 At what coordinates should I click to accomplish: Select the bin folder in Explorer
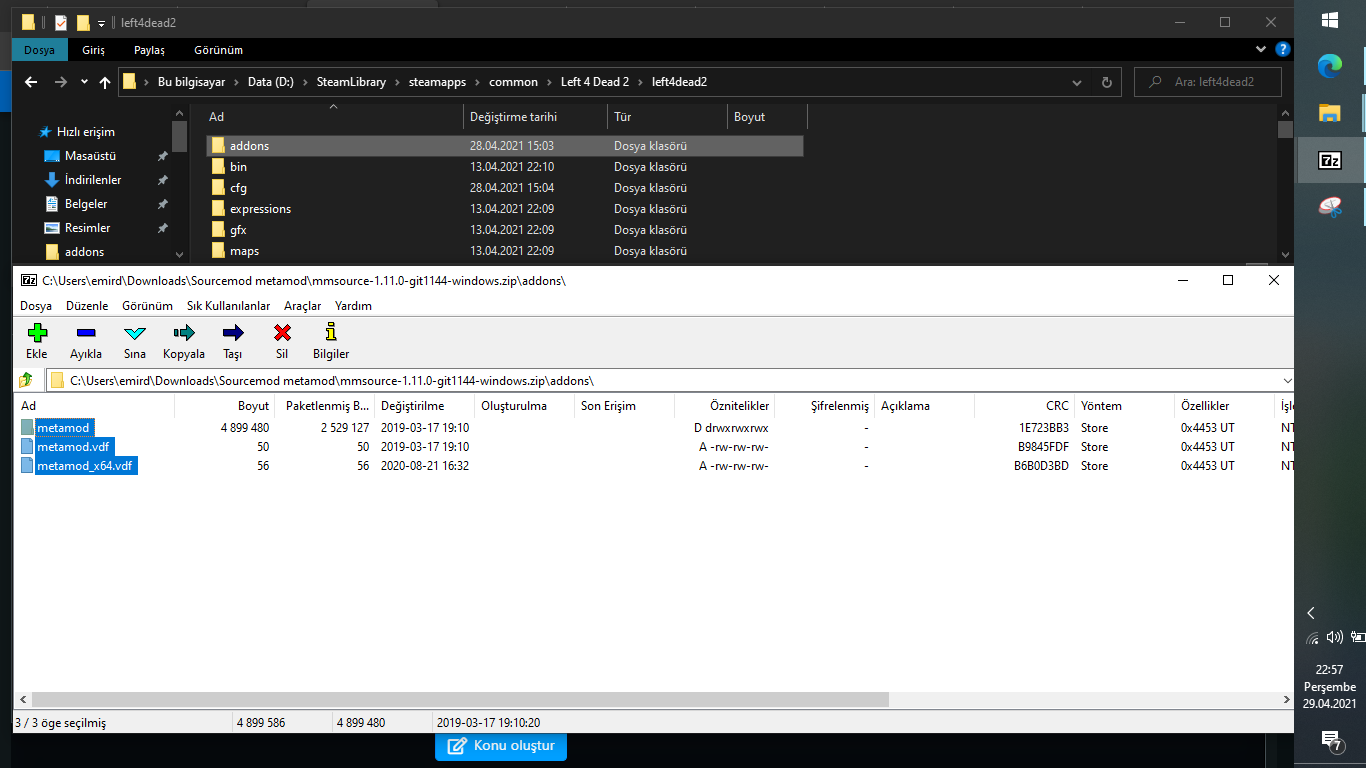pyautogui.click(x=505, y=167)
